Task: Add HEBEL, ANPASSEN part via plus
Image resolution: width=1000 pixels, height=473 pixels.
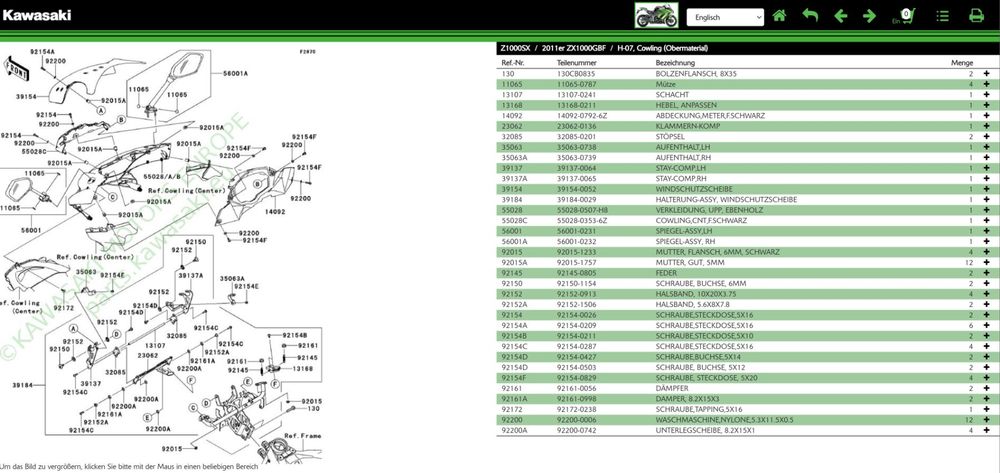Action: coord(987,105)
